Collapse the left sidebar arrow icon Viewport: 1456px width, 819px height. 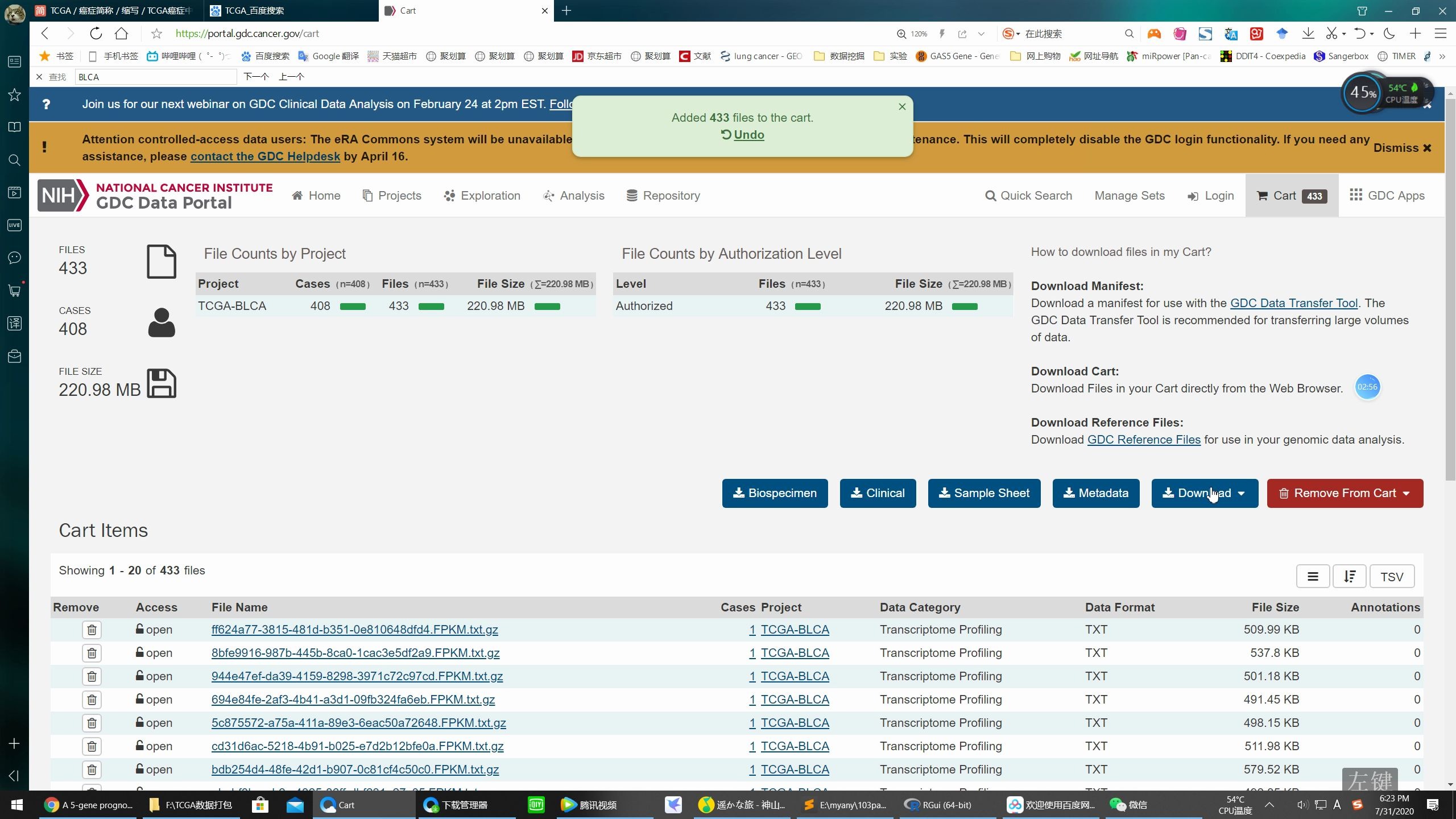tap(15, 776)
